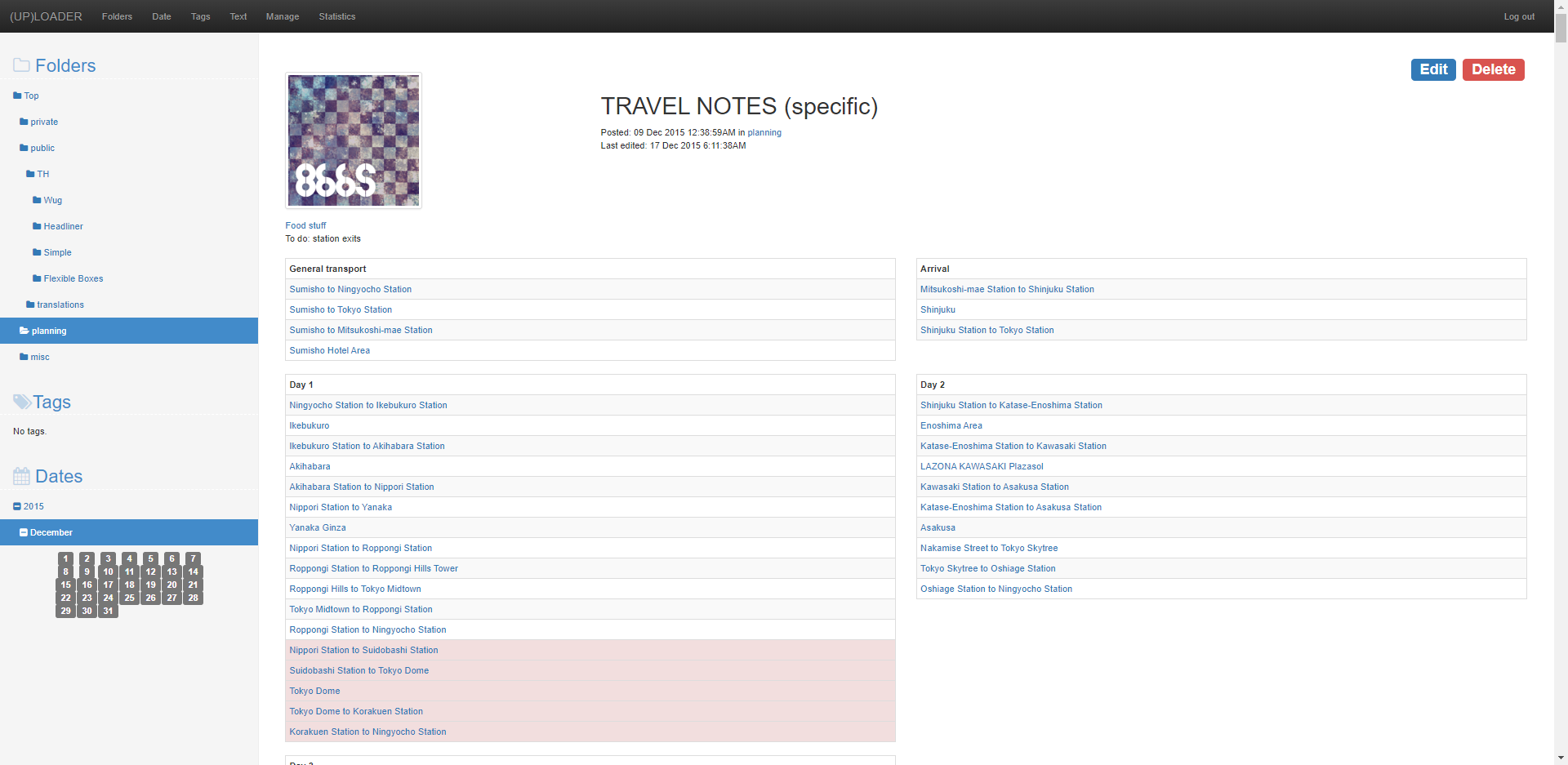
Task: Click the folder icon beside Wug
Action: pyautogui.click(x=37, y=201)
